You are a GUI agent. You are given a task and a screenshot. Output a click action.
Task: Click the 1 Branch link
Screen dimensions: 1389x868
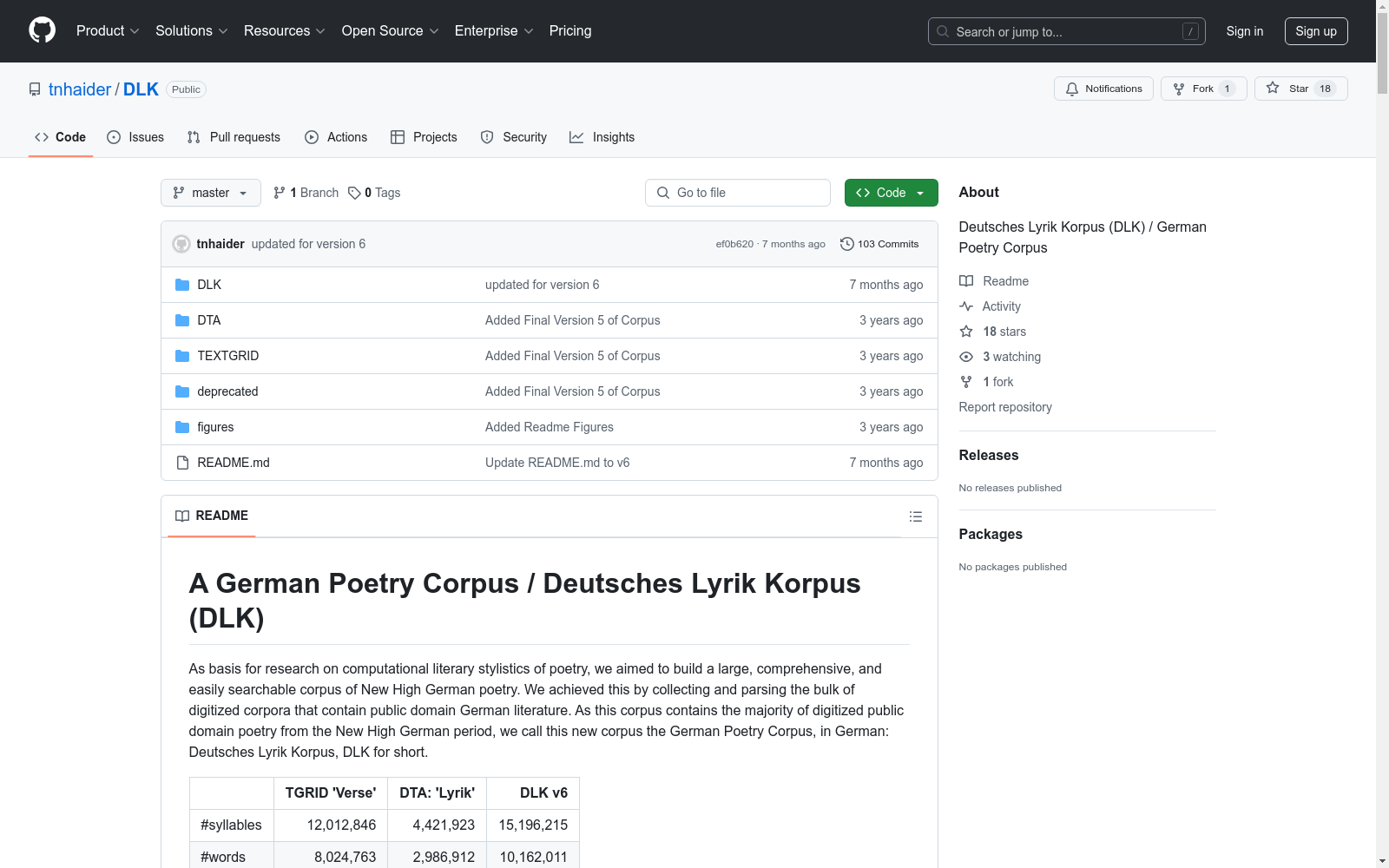306,193
